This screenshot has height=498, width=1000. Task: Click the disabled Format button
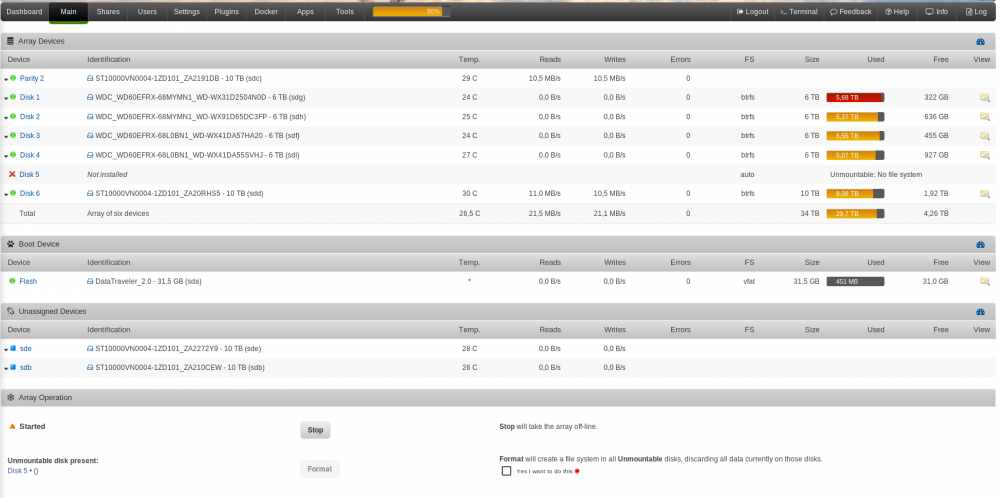tap(320, 469)
